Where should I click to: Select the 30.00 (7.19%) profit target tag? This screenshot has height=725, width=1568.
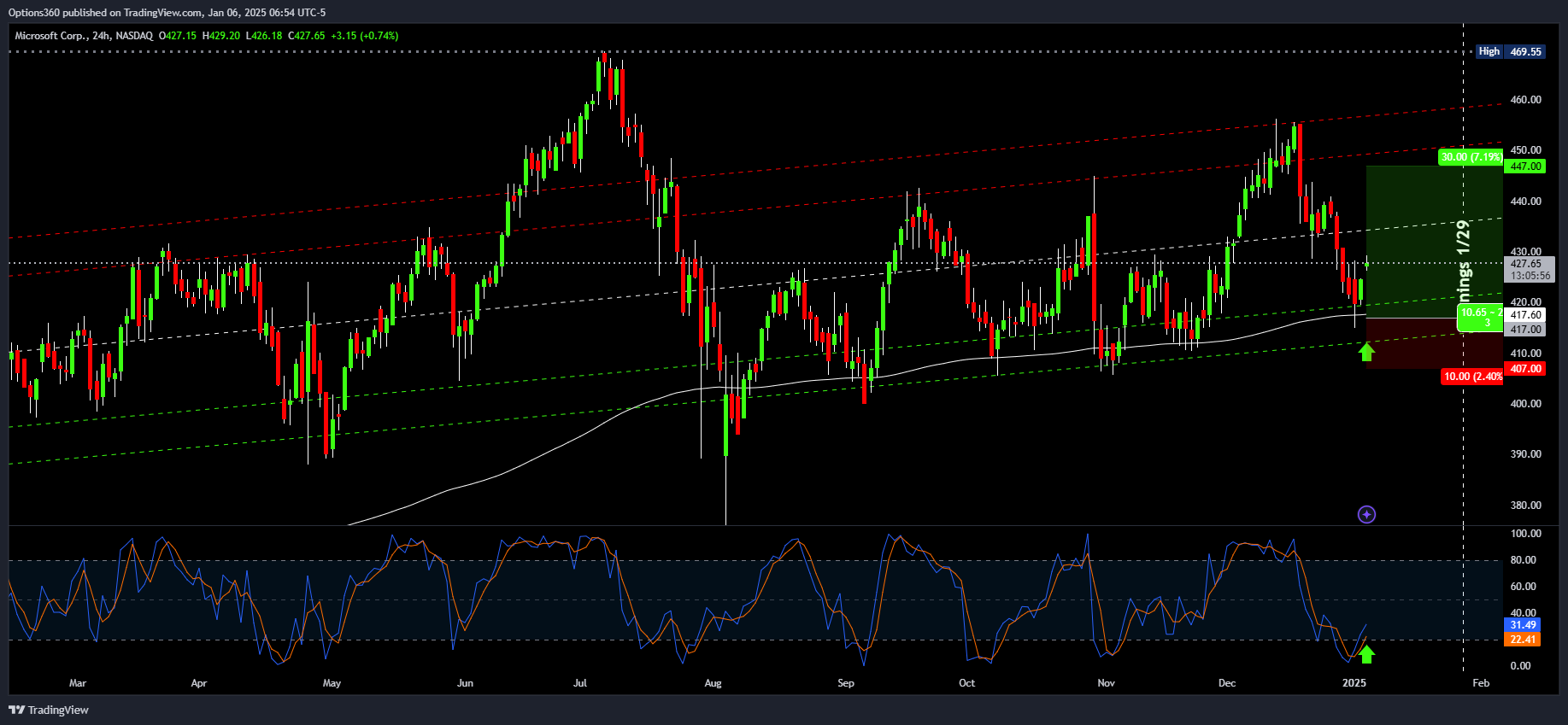point(1471,157)
